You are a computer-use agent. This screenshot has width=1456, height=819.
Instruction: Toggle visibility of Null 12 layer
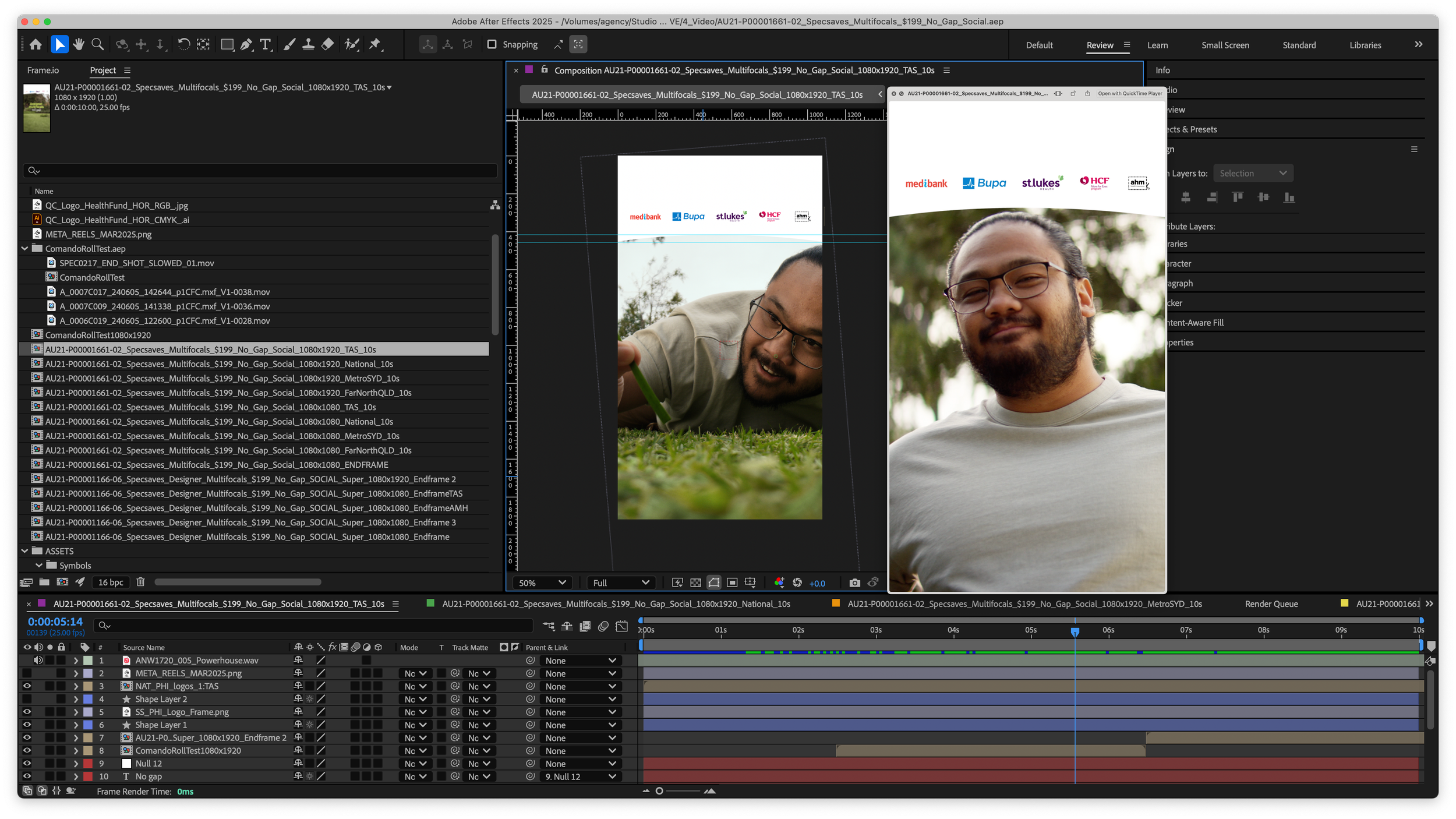27,764
